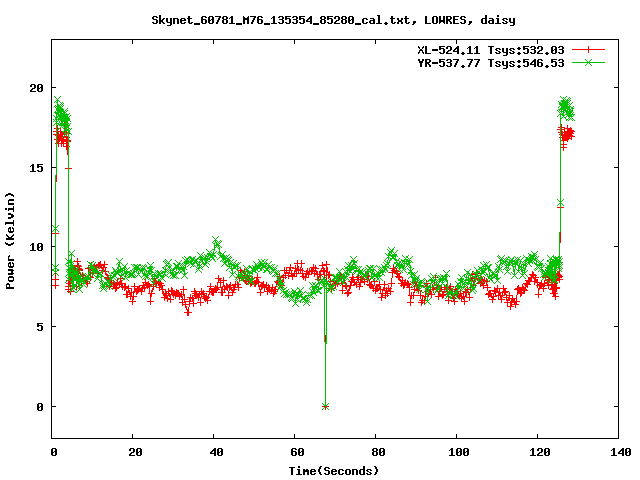Click the y-axis tick label 10
The image size is (640, 480).
pos(36,247)
